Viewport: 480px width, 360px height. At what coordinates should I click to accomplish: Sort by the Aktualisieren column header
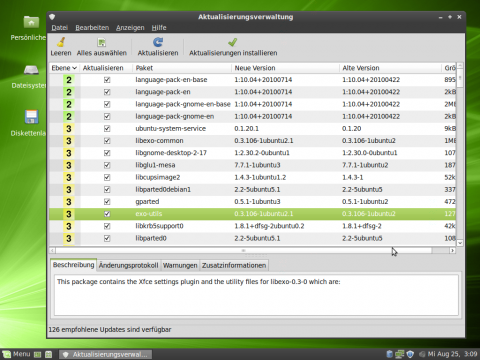106,68
